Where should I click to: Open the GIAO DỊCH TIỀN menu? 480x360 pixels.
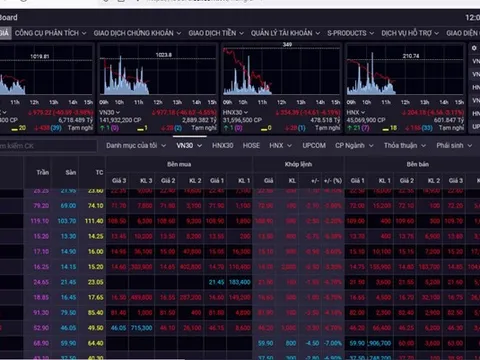(x=216, y=33)
